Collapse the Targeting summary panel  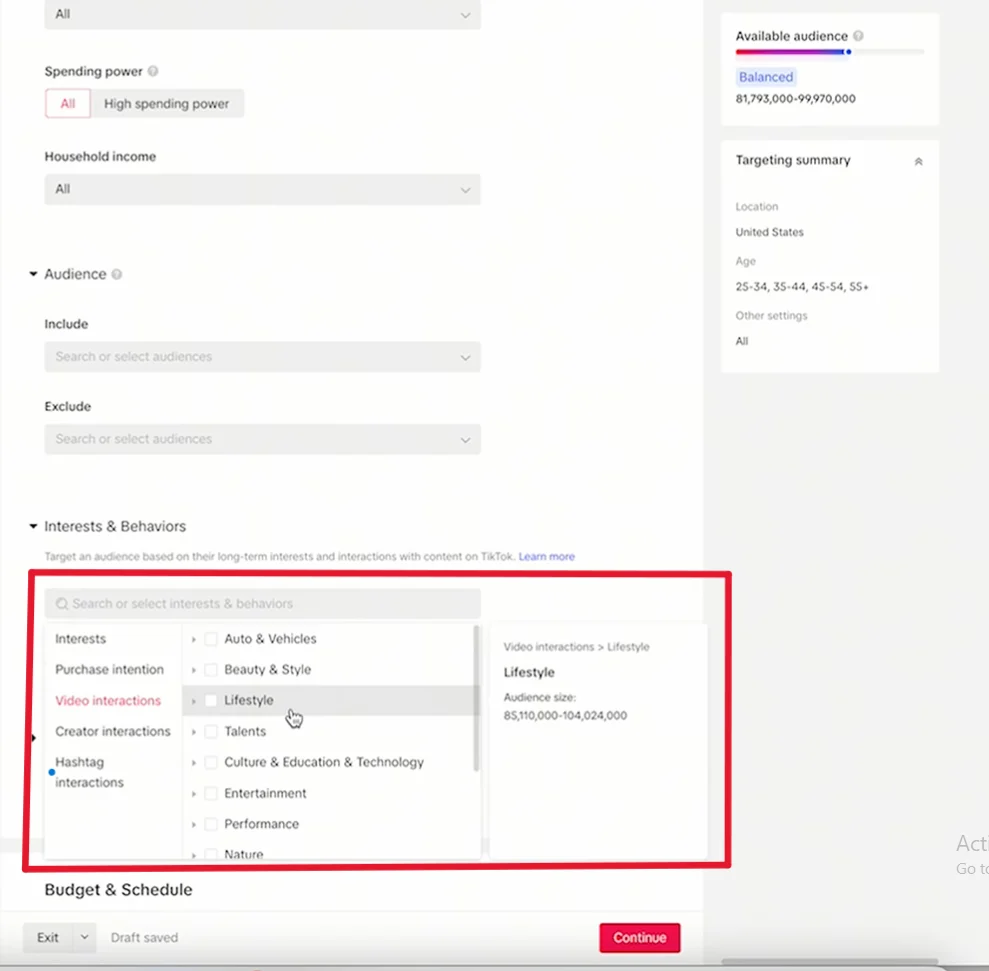pyautogui.click(x=918, y=162)
